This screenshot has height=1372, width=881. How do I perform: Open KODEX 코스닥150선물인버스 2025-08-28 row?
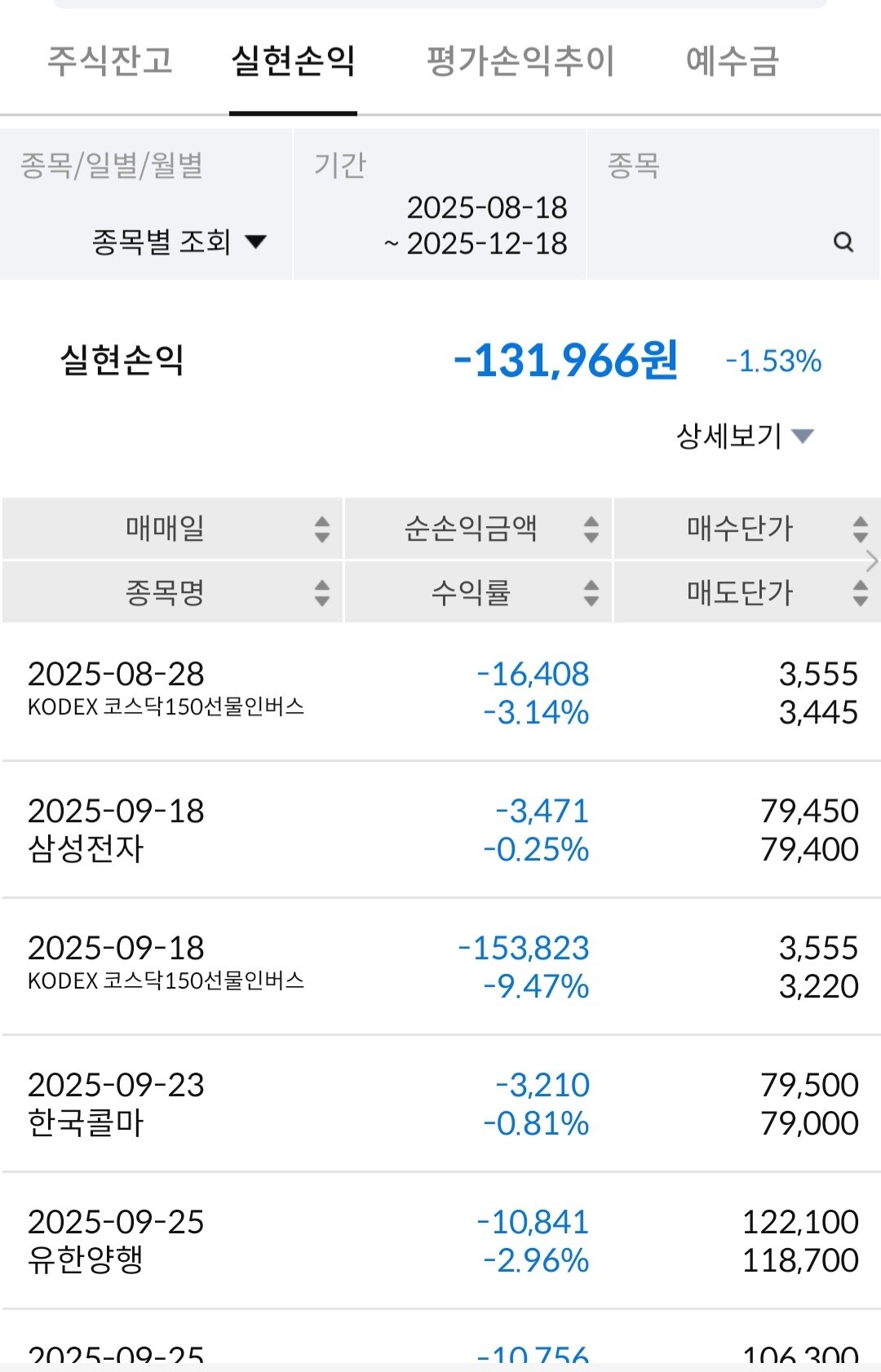(440, 693)
